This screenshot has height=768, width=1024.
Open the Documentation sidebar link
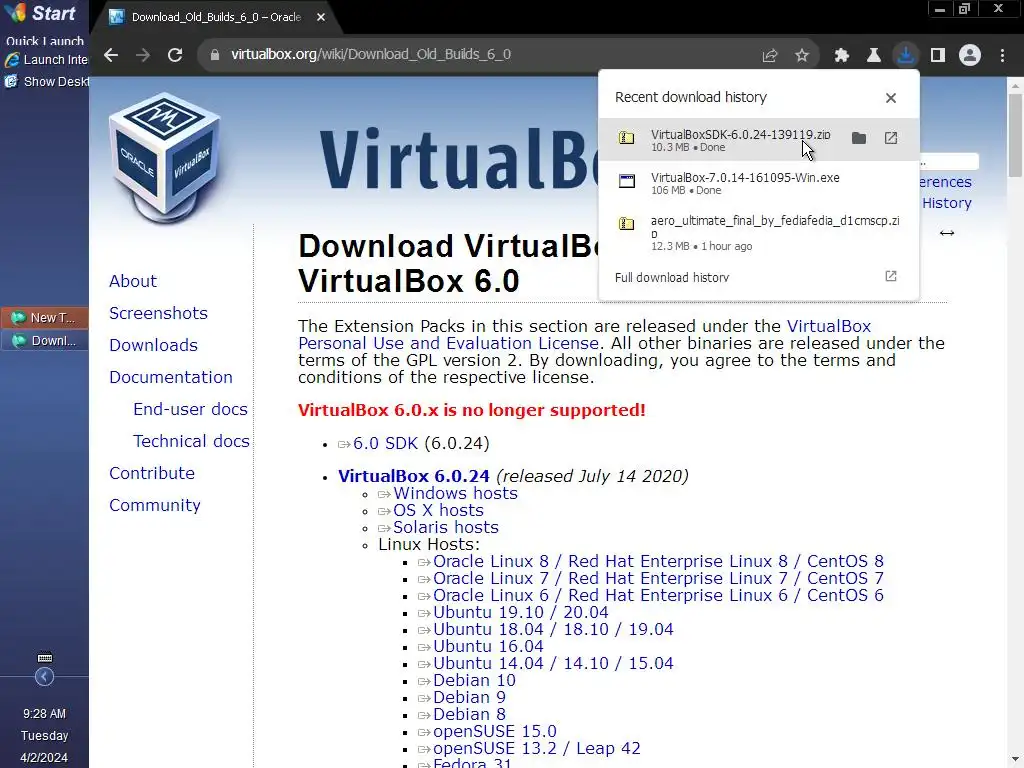[170, 377]
